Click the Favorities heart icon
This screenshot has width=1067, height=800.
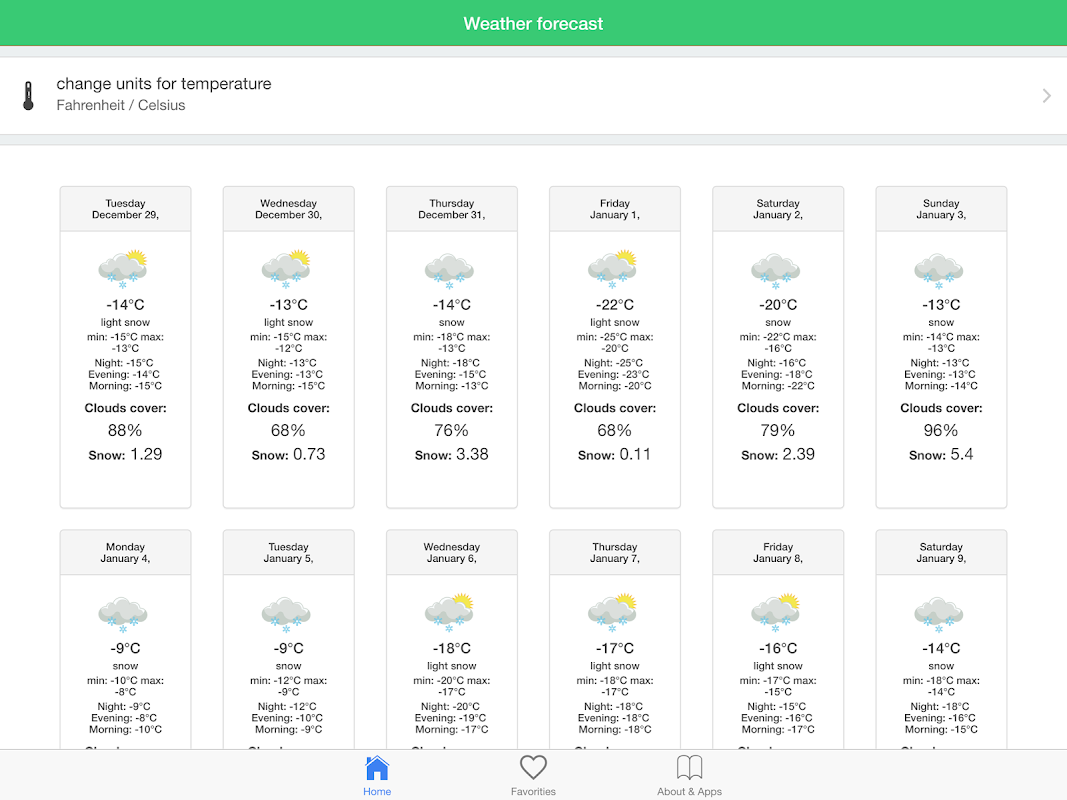pyautogui.click(x=534, y=767)
